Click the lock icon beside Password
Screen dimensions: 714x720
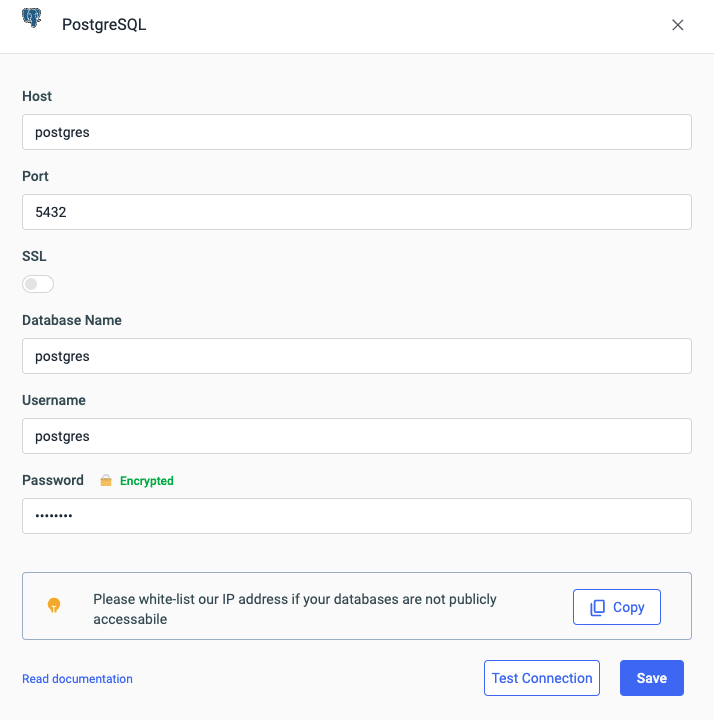click(106, 481)
